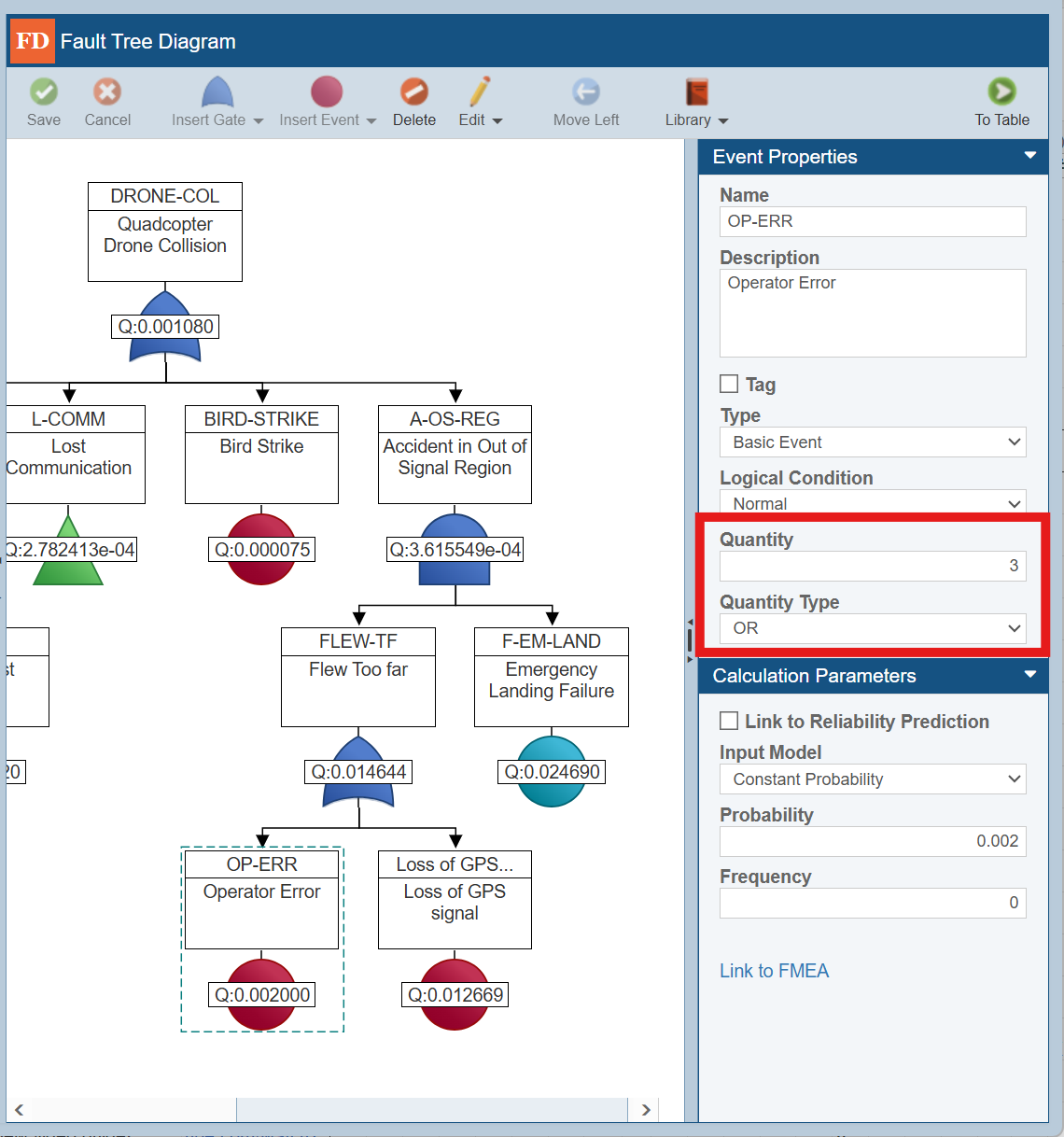The width and height of the screenshot is (1064, 1137).
Task: Open the Library toolbar icon
Action: (x=691, y=101)
